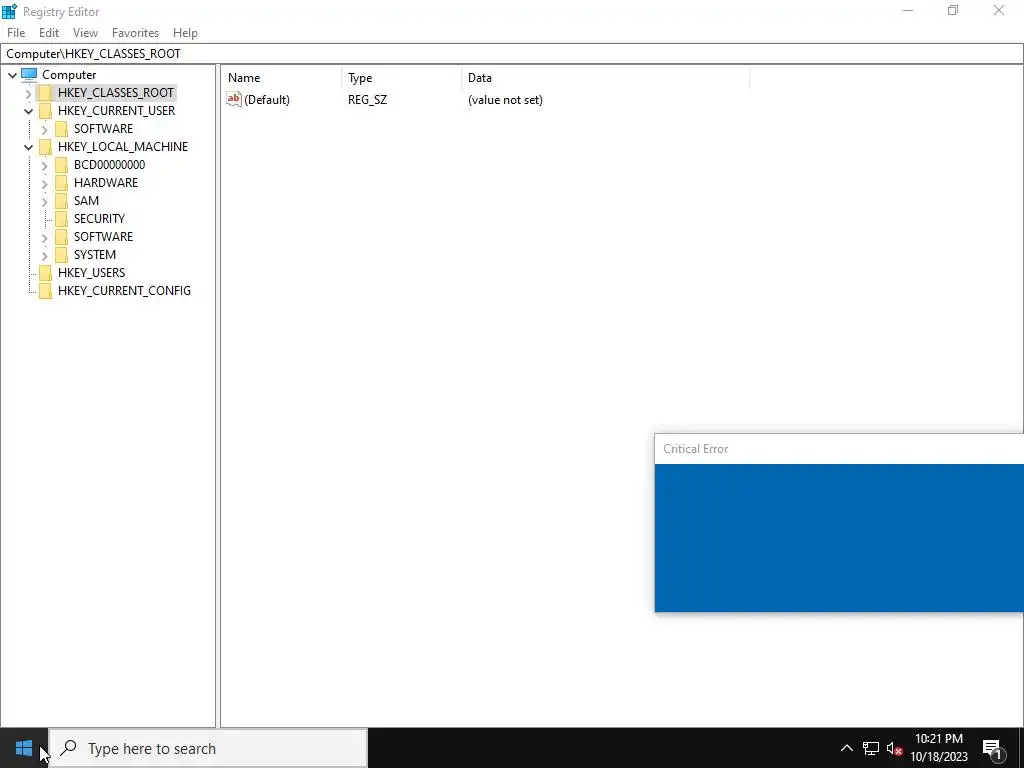
Task: Minimize the Registry Editor window
Action: 908,10
